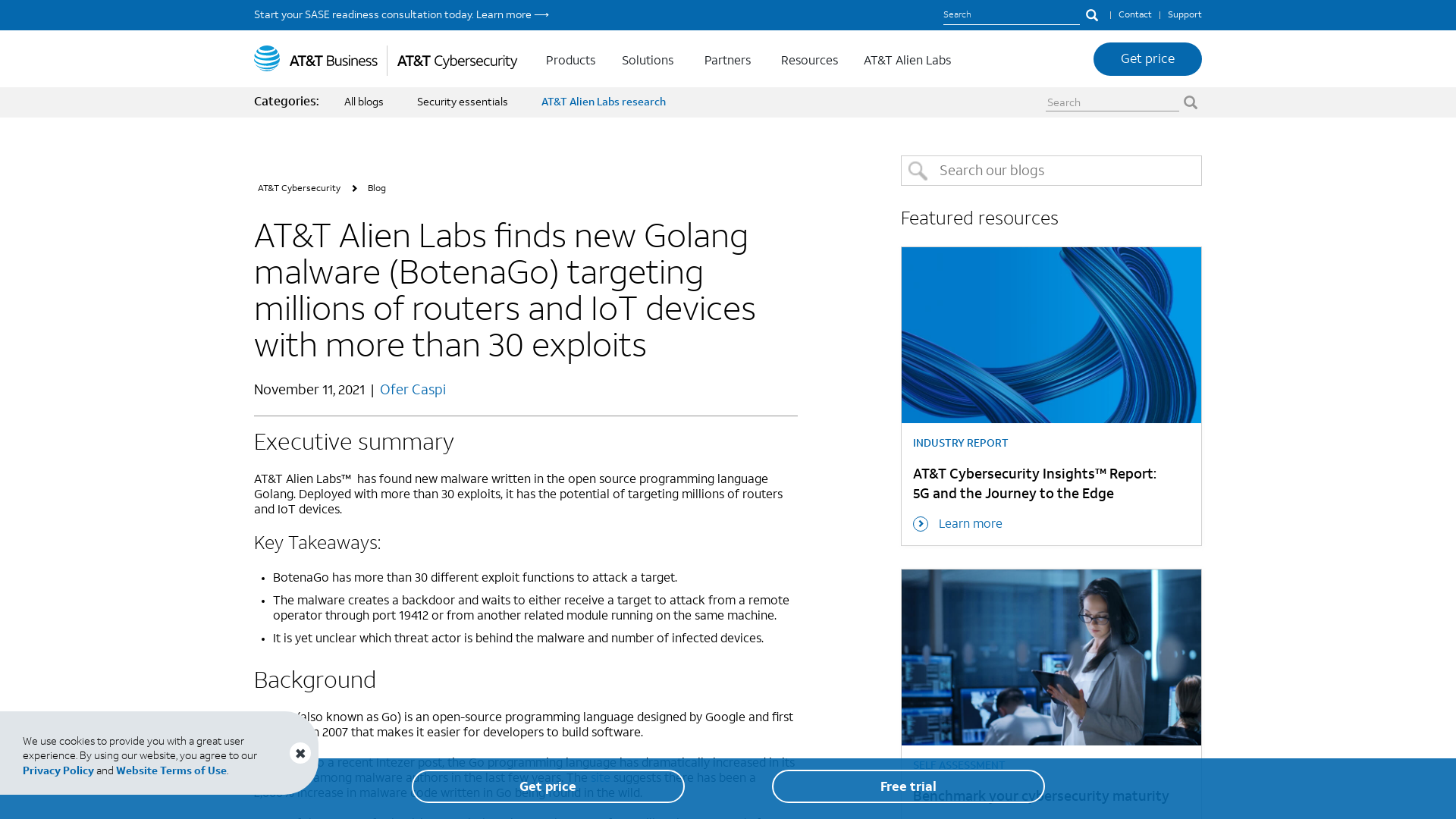
Task: Open the AT&T Alien Labs menu
Action: click(907, 60)
